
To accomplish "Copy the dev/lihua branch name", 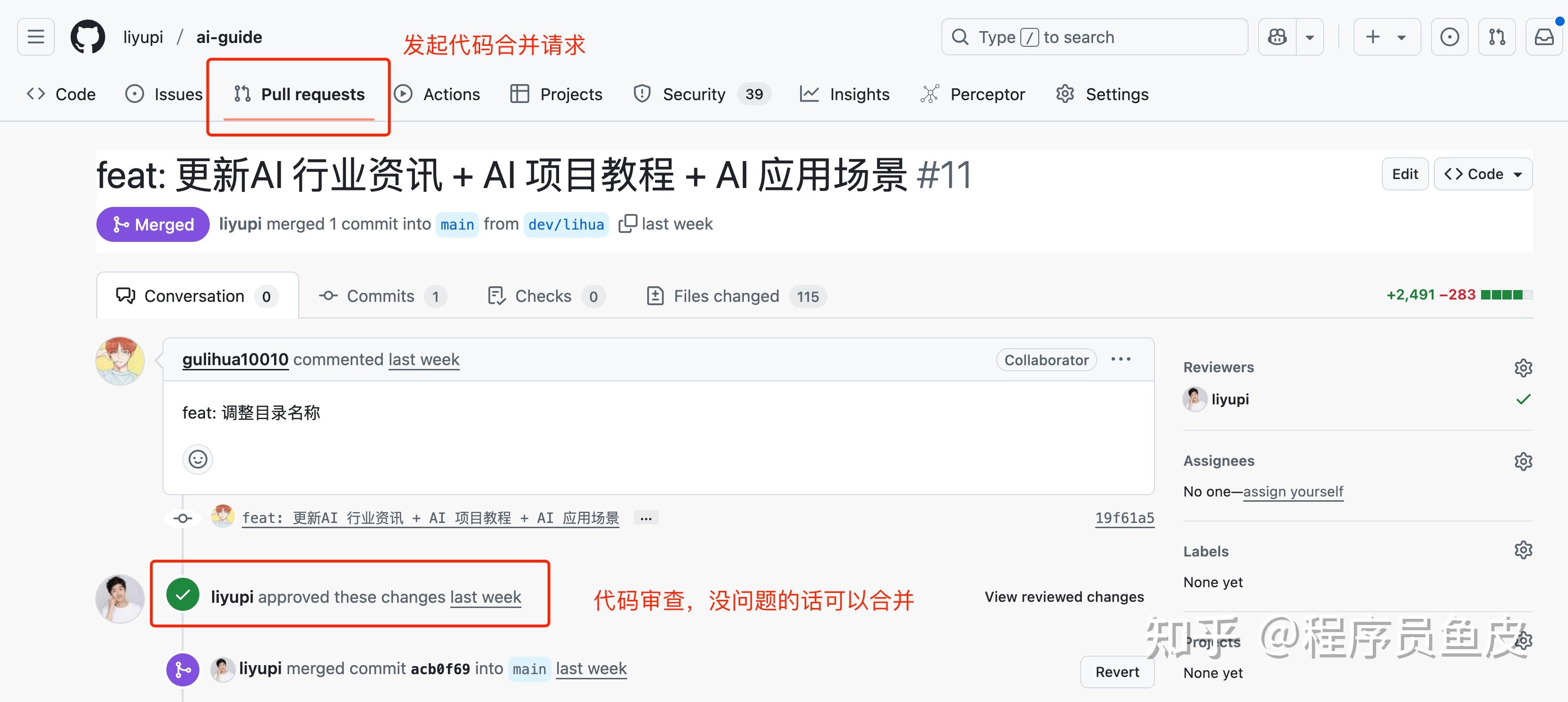I will (628, 224).
